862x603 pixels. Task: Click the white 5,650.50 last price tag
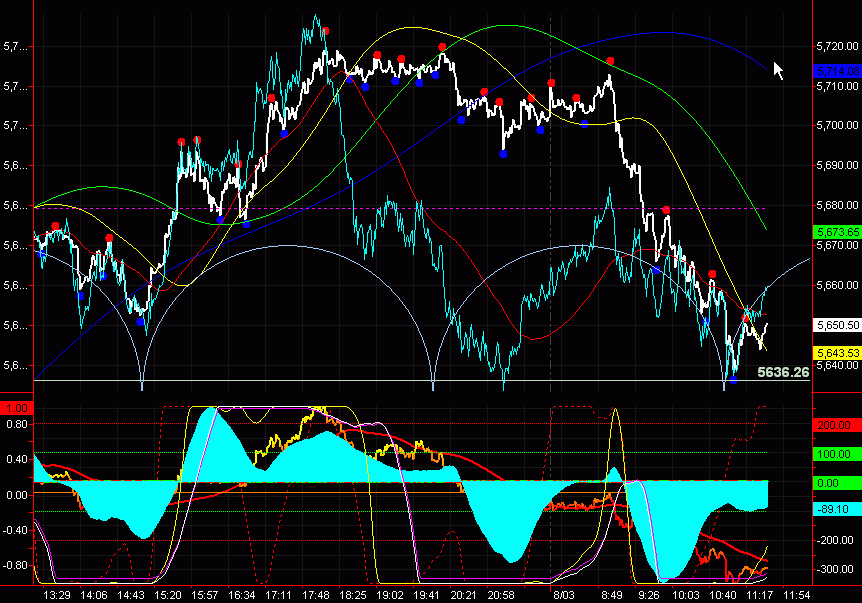pos(836,325)
